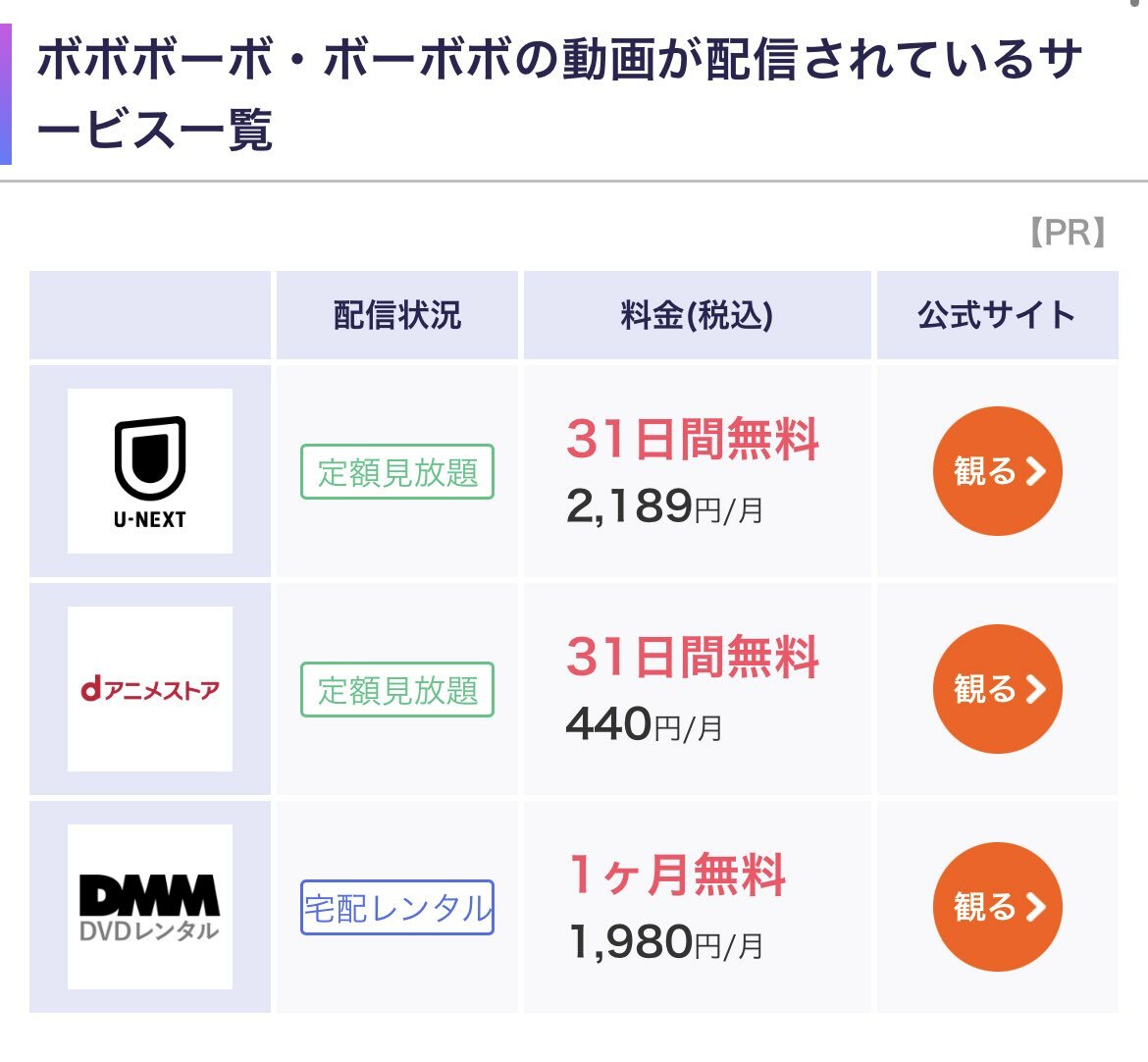Click the 【PR】 label
1148x1062 pixels.
click(1069, 233)
